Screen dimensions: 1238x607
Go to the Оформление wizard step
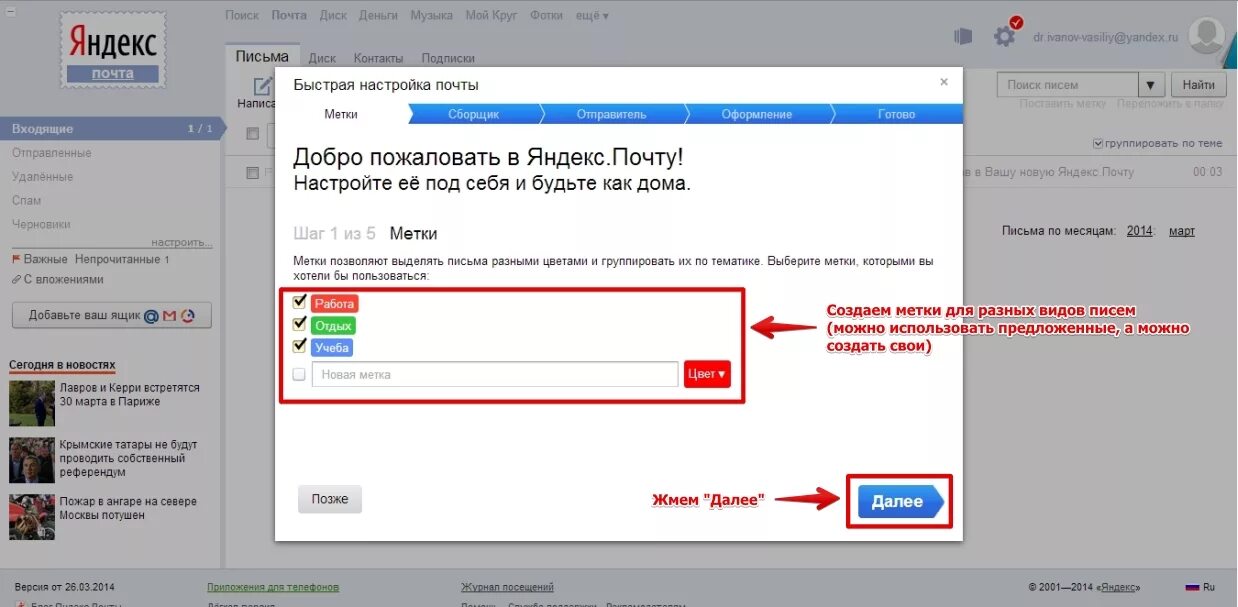point(757,114)
